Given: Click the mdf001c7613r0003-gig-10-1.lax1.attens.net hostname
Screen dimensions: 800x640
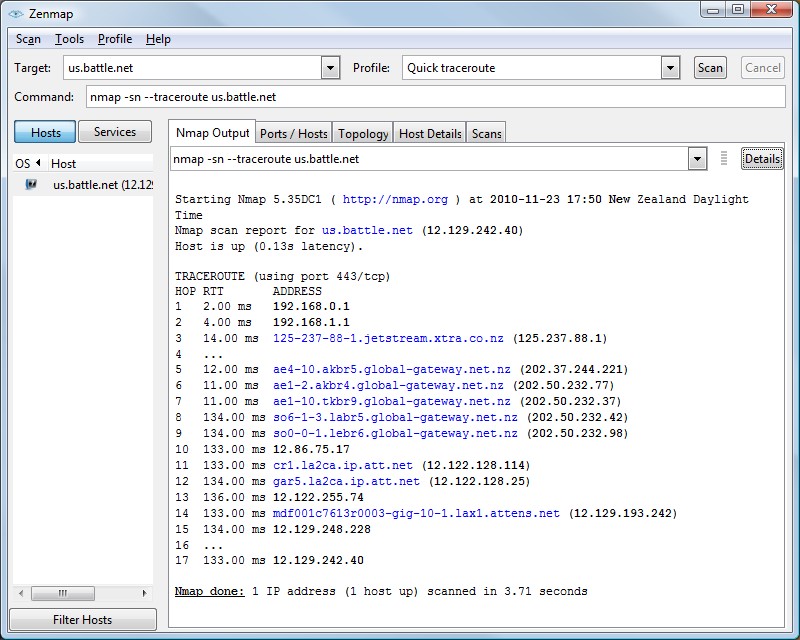Looking at the screenshot, I should [416, 513].
